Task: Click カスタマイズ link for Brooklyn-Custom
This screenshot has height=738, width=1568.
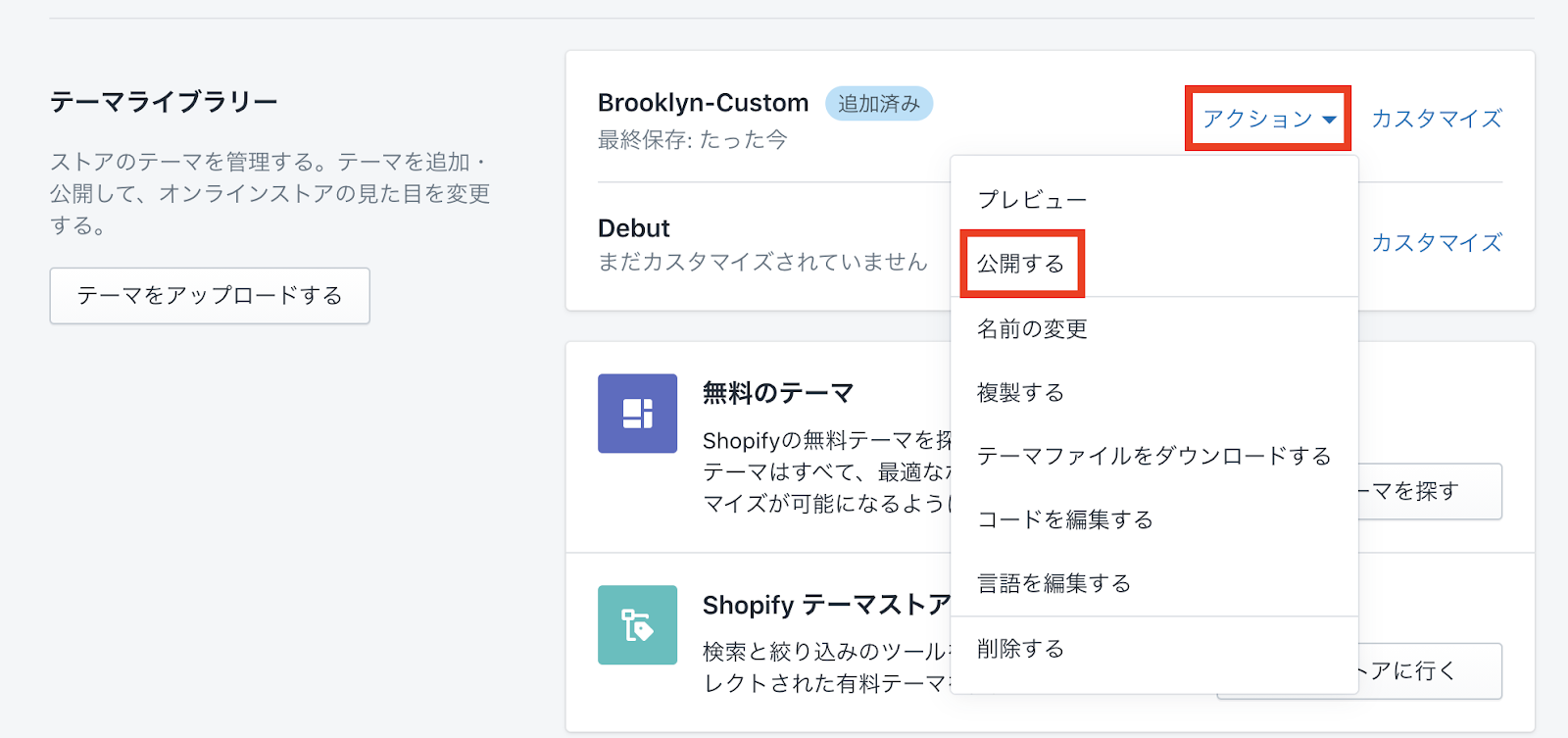Action: pos(1436,119)
